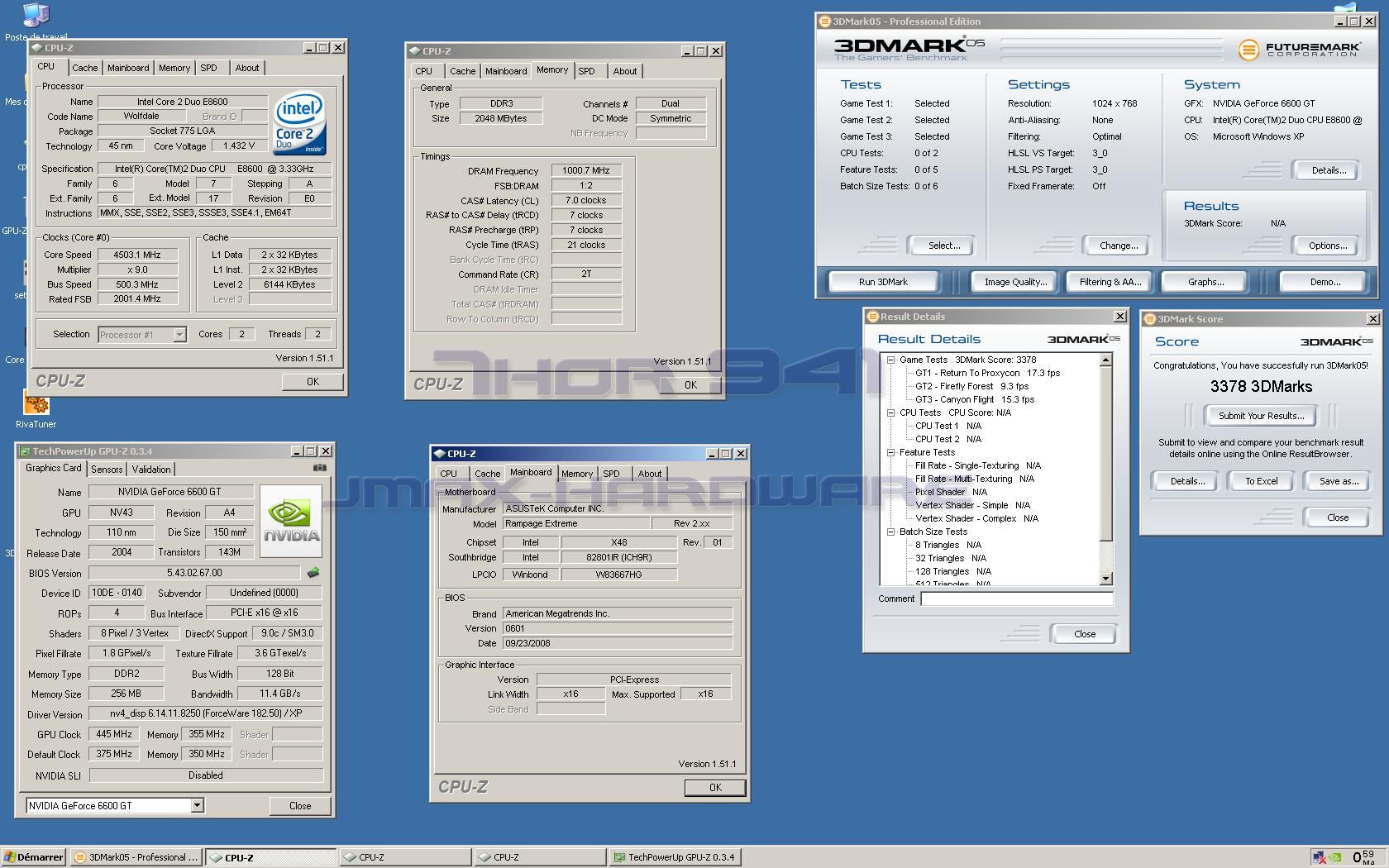Click the NVIDIA tray icon in taskbar

tap(1335, 857)
